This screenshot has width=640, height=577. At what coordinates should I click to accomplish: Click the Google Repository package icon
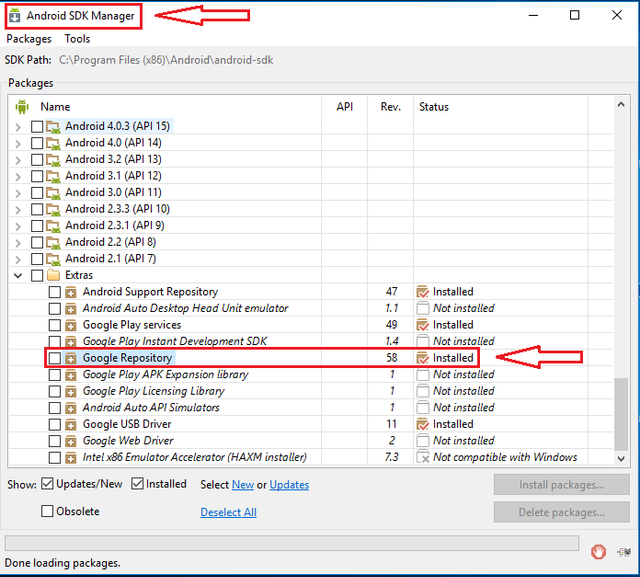pyautogui.click(x=71, y=358)
